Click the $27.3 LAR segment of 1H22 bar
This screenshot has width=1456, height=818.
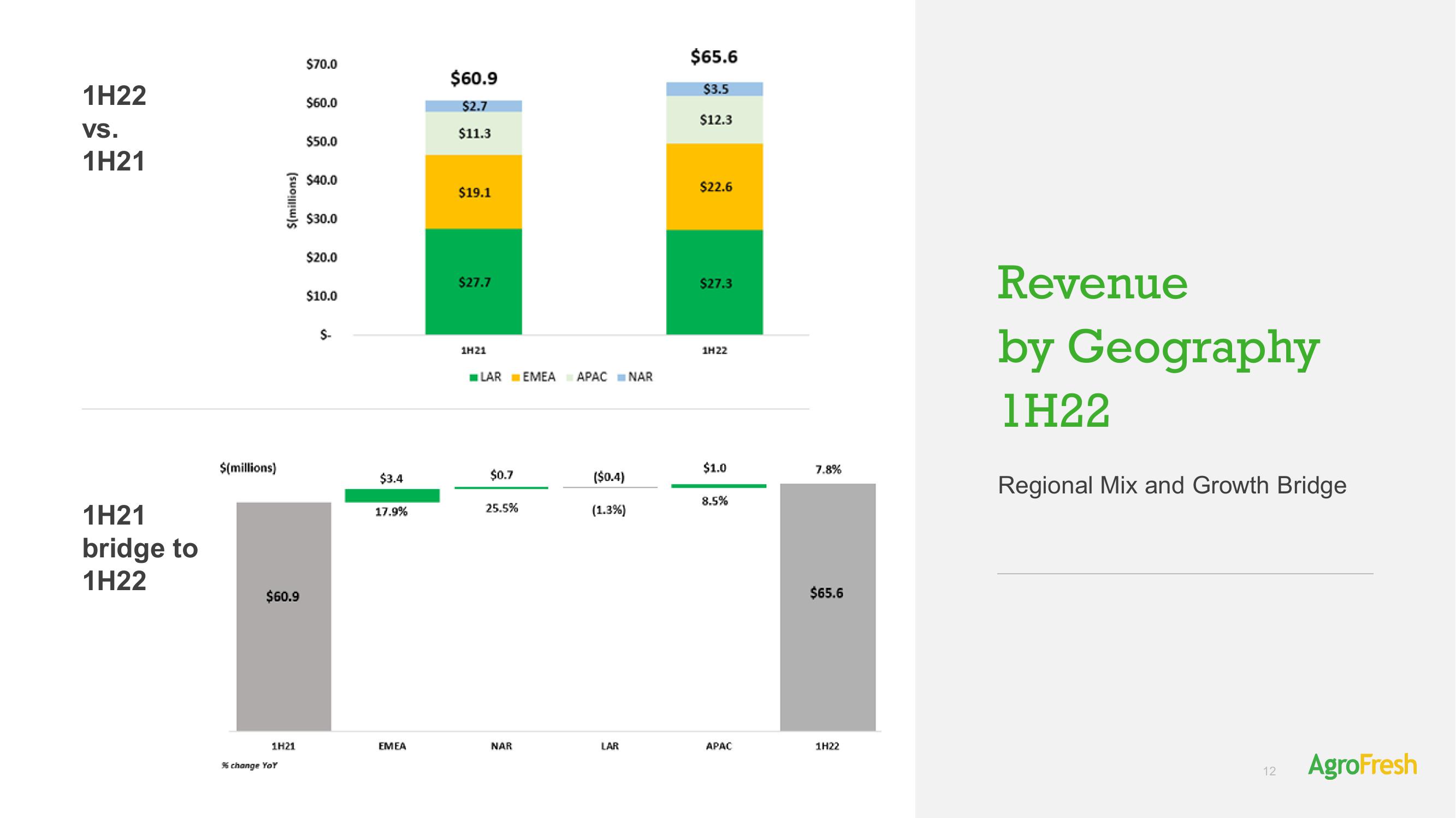coord(714,283)
